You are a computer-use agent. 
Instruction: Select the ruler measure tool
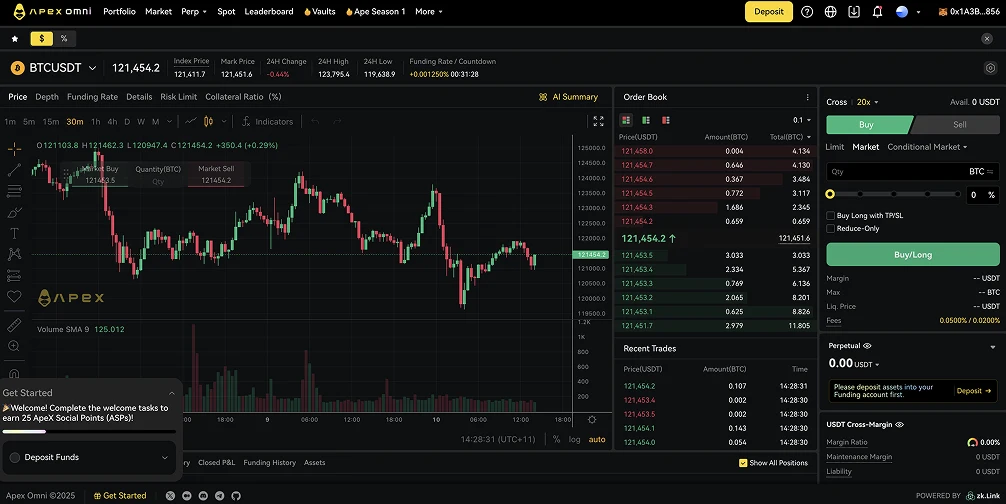pyautogui.click(x=14, y=324)
